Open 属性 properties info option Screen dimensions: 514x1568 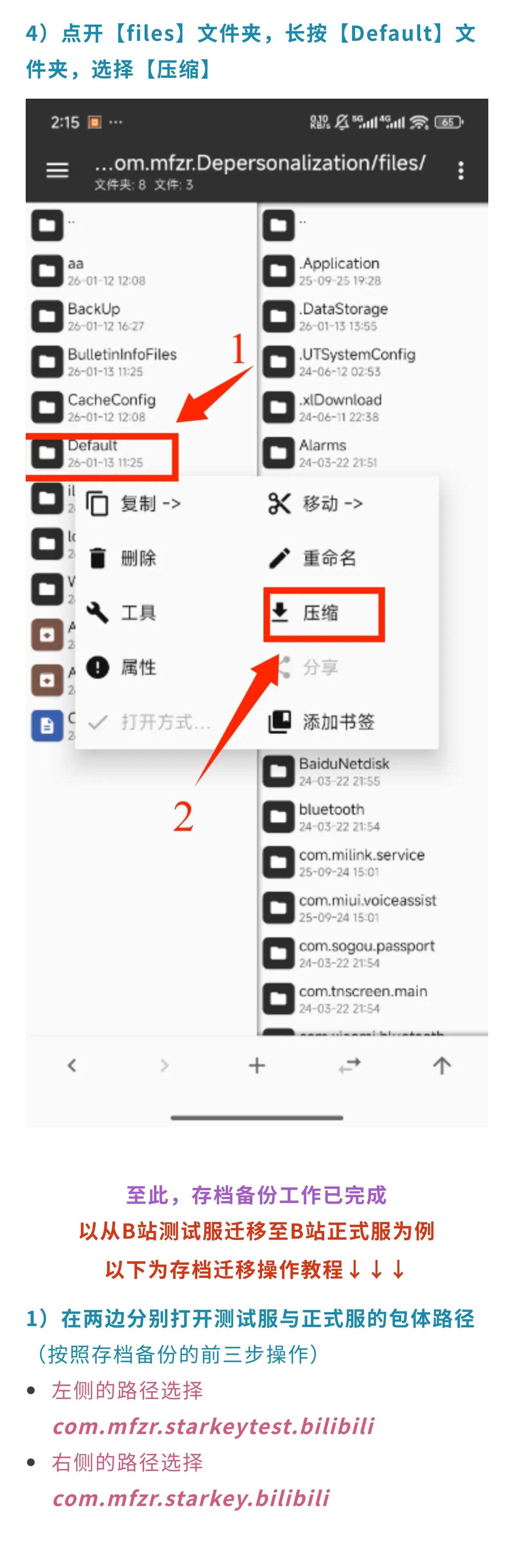(122, 667)
